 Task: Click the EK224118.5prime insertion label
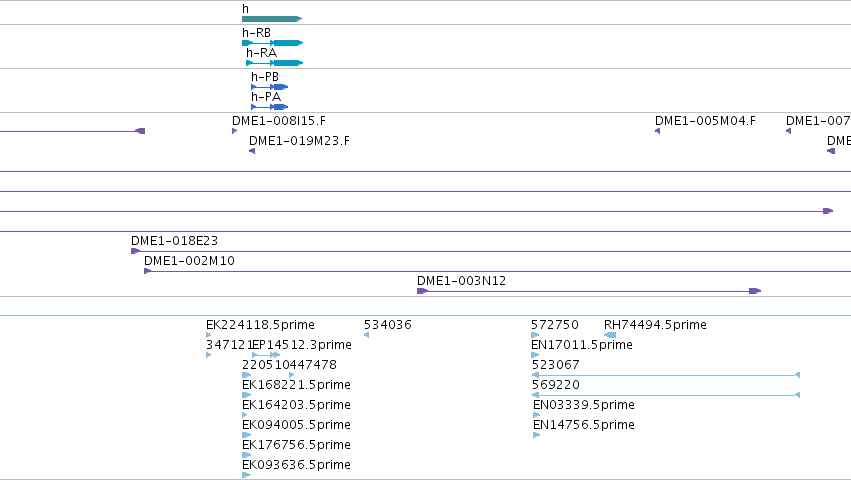pos(261,325)
